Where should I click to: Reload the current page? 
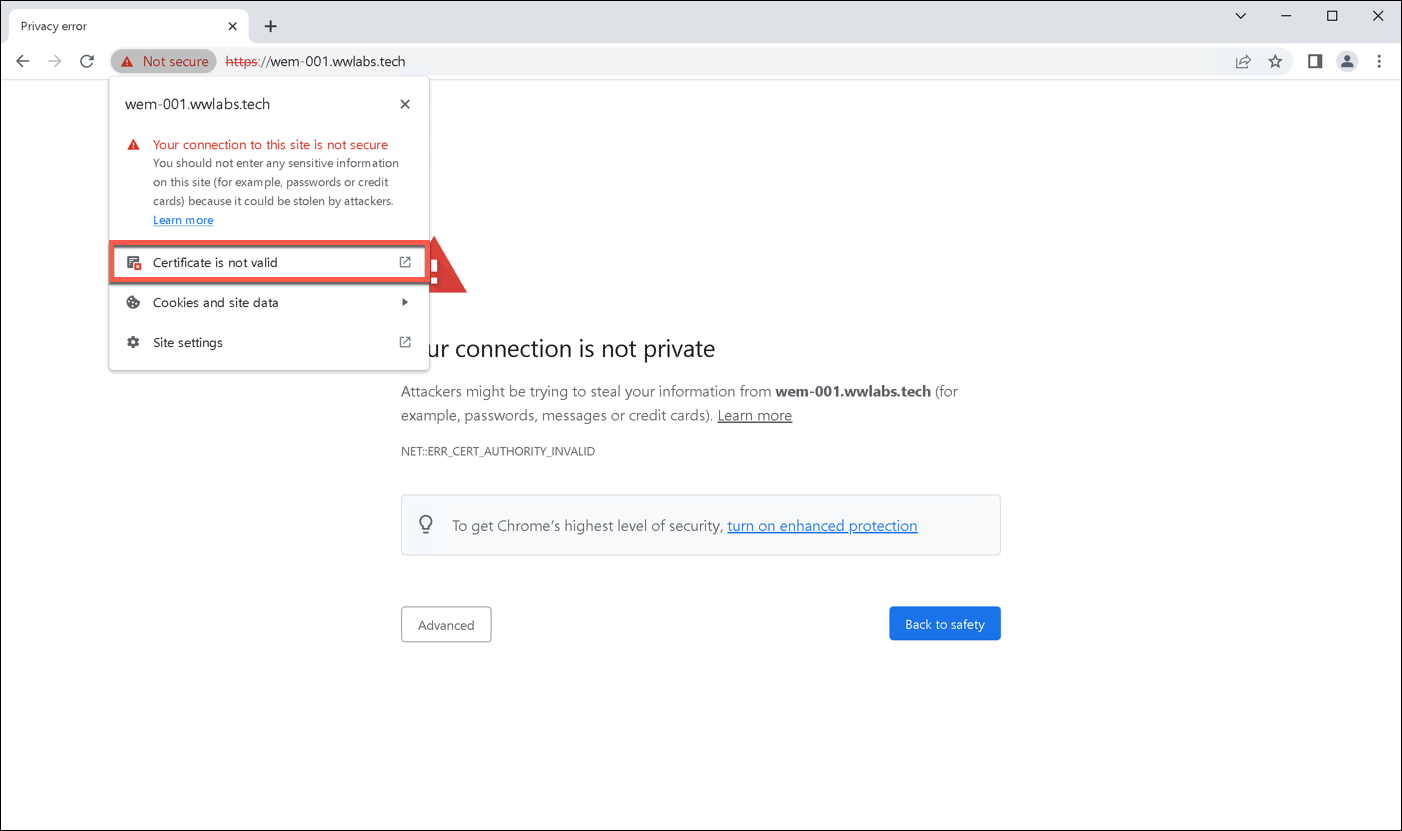87,61
